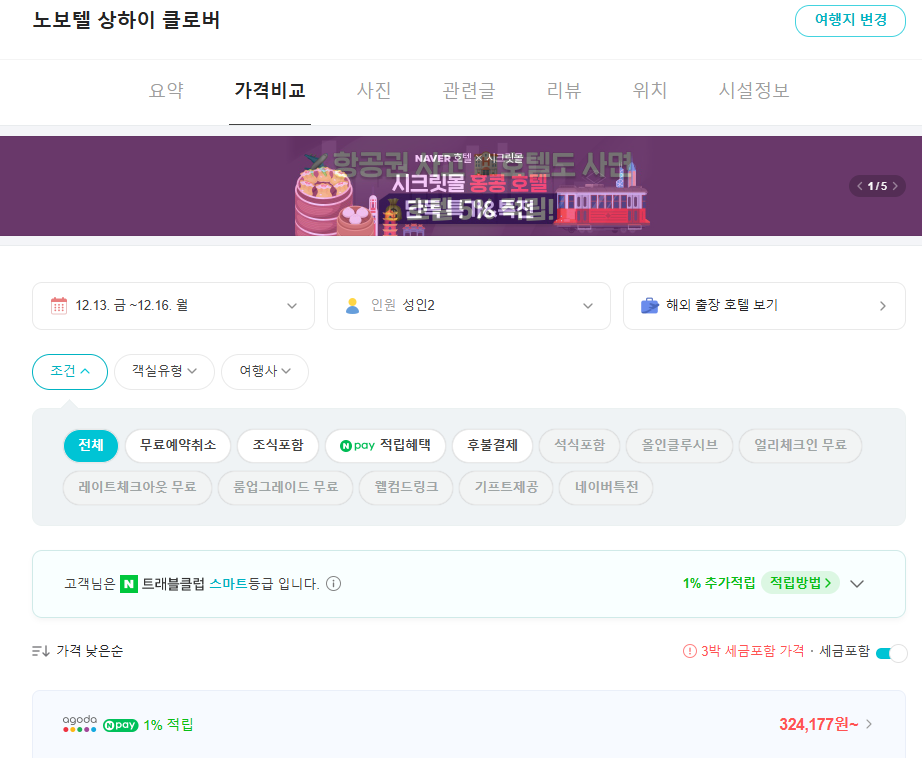The image size is (922, 758).
Task: Open the 사진 tab
Action: click(x=374, y=91)
